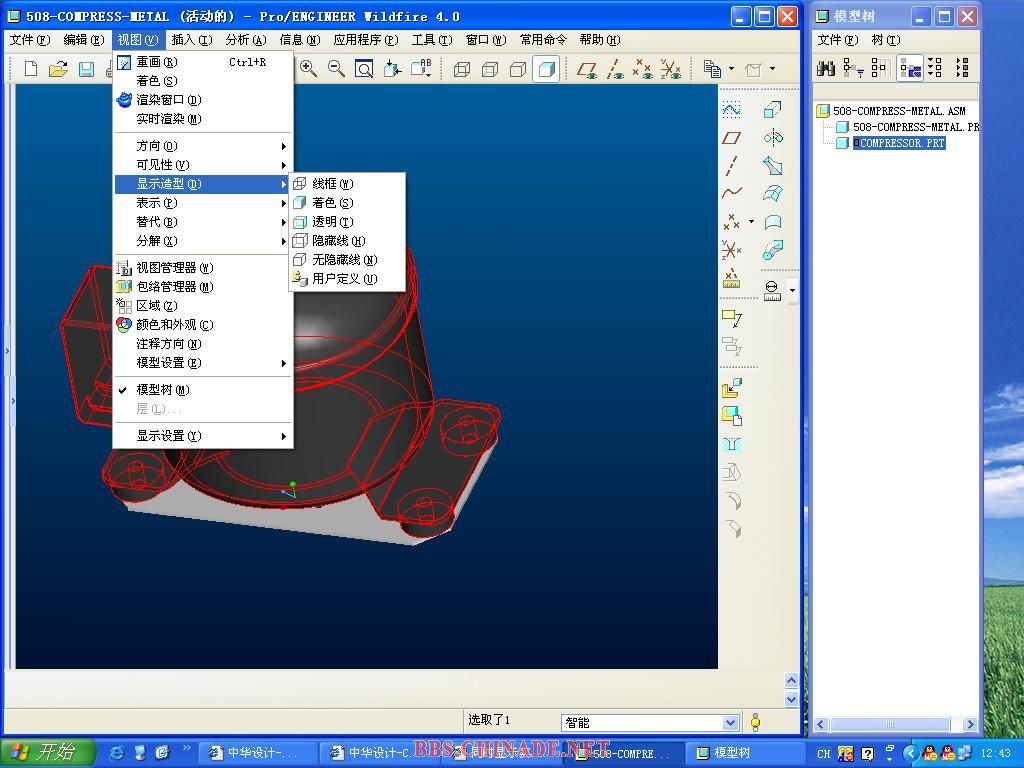Click the highlighted show icon in model tree toolbar

point(911,67)
